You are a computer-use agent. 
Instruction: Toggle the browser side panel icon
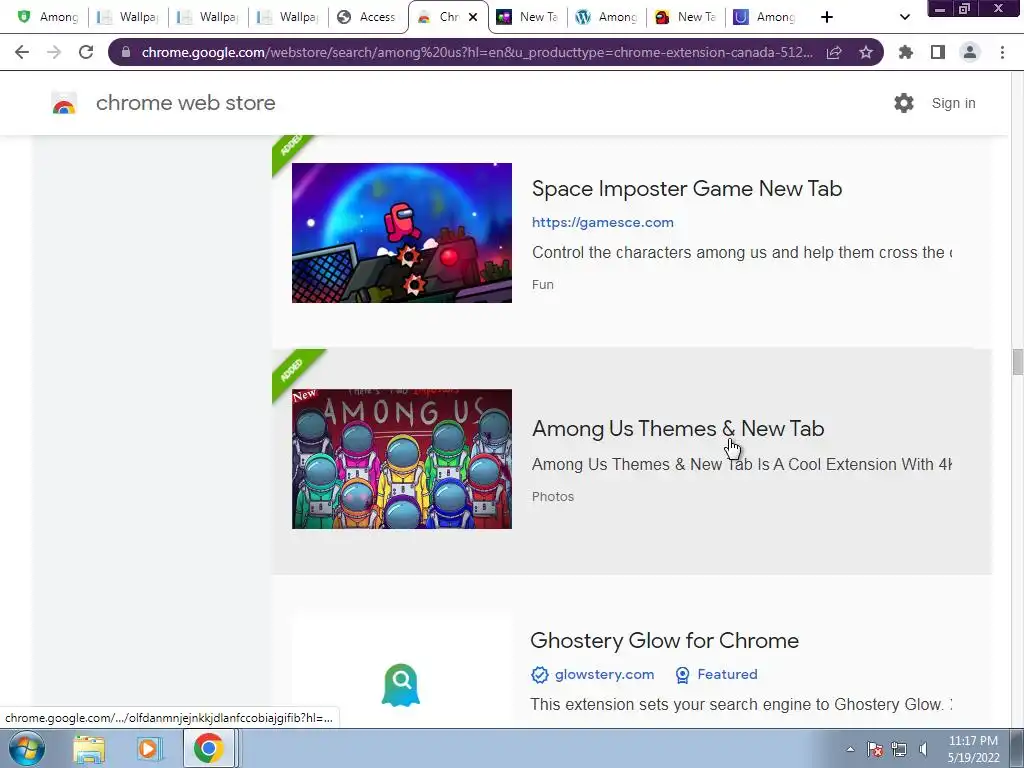pos(938,52)
